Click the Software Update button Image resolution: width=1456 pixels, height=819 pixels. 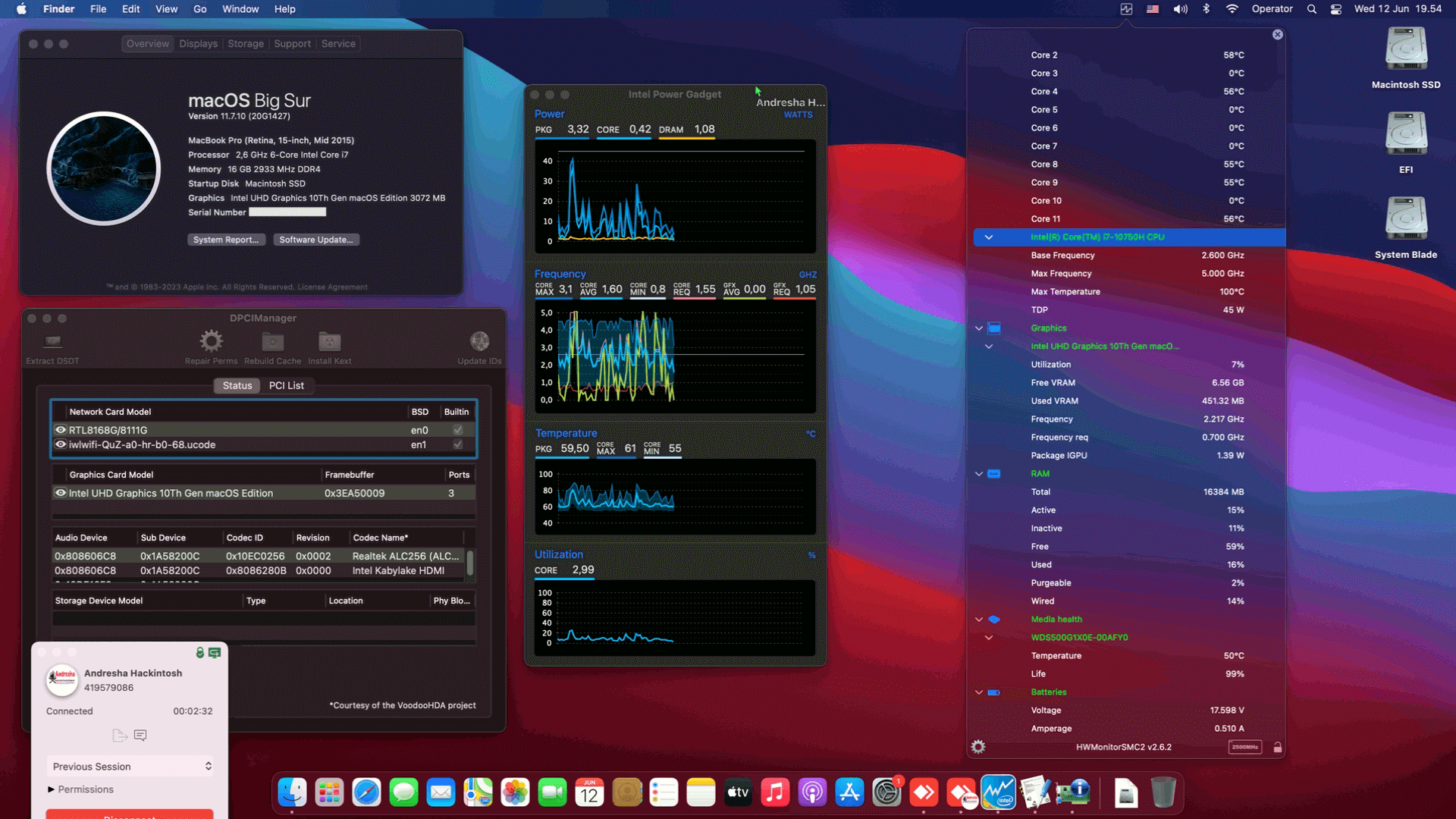pos(315,240)
